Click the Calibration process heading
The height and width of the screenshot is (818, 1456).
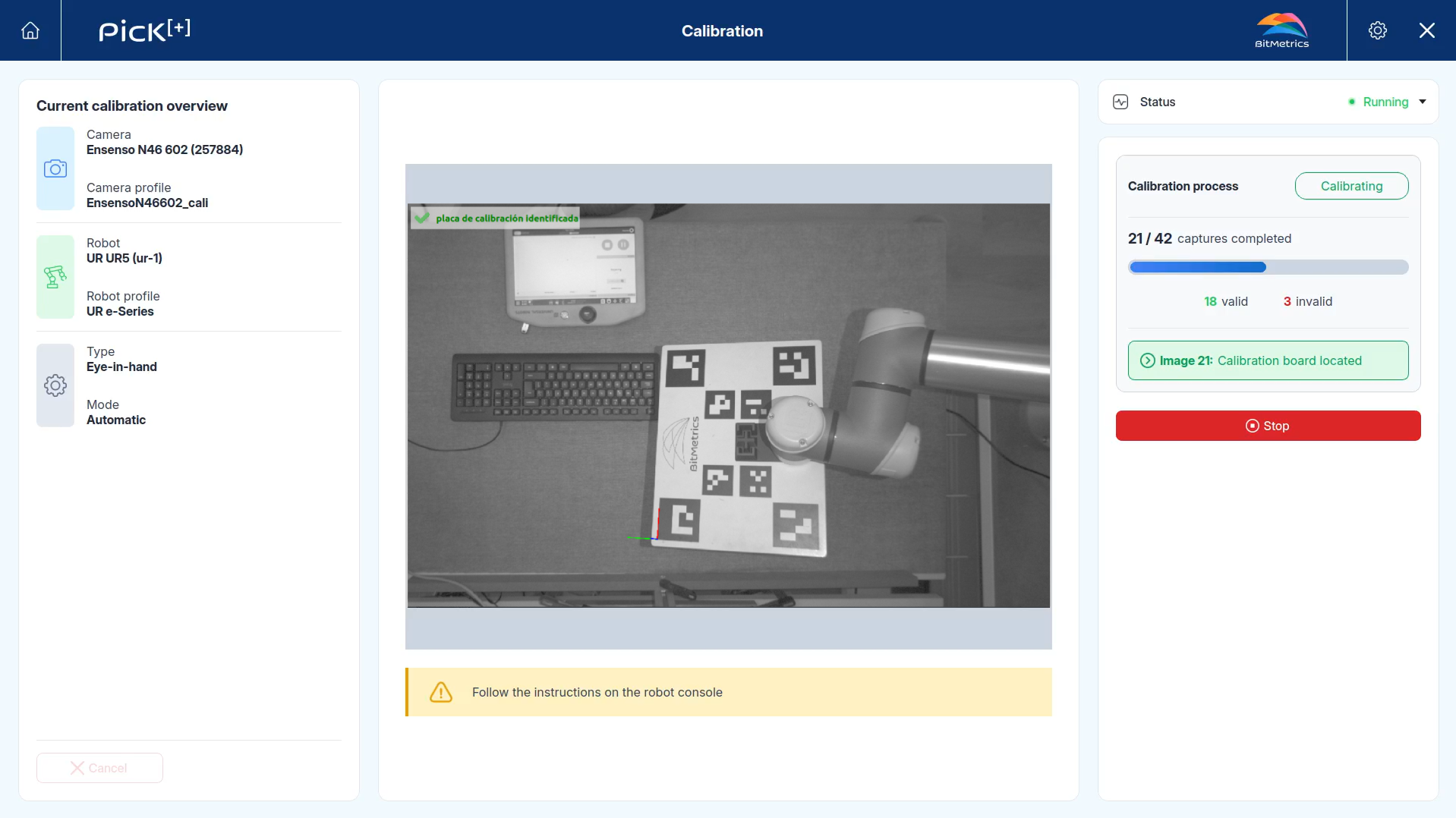click(1183, 186)
